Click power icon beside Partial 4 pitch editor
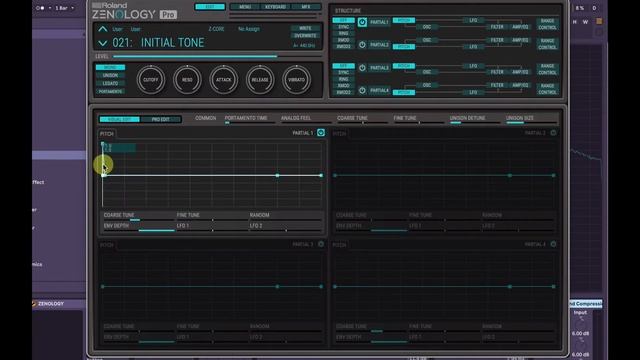This screenshot has width=640, height=360. (x=553, y=244)
